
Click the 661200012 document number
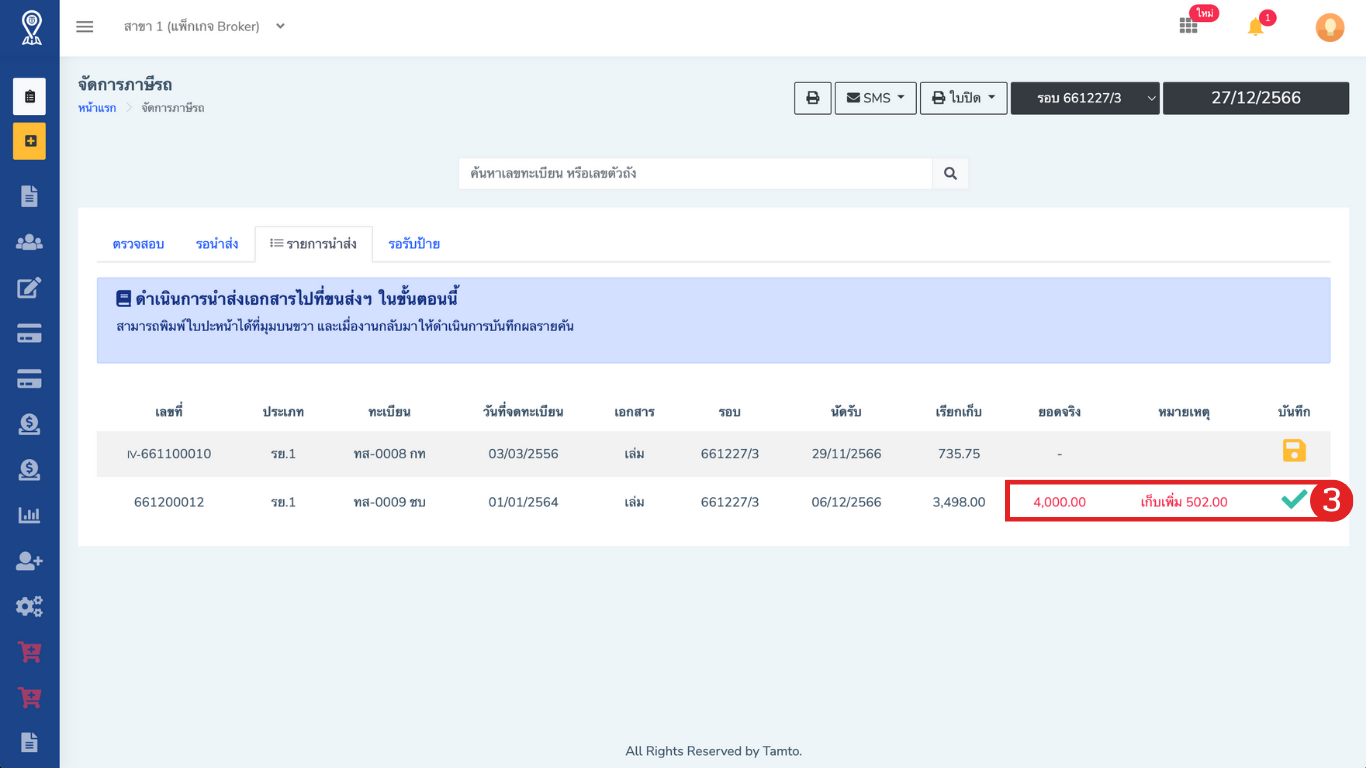169,502
